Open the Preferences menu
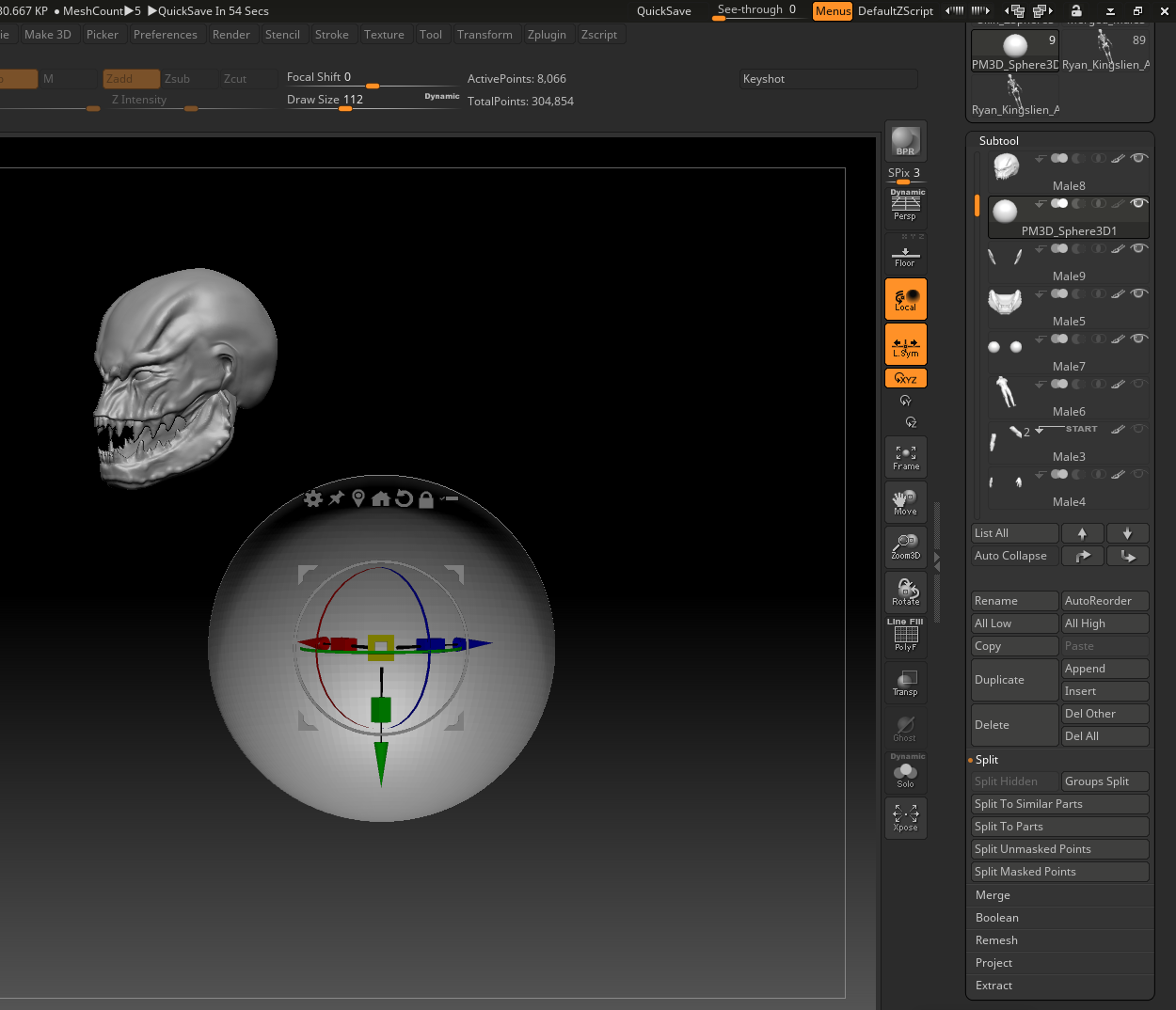 (165, 35)
